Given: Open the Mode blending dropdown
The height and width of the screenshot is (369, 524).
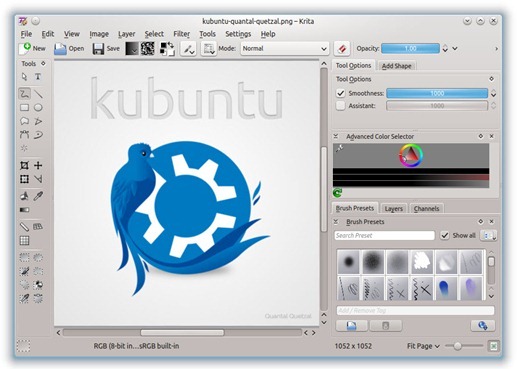Looking at the screenshot, I should click(x=284, y=48).
